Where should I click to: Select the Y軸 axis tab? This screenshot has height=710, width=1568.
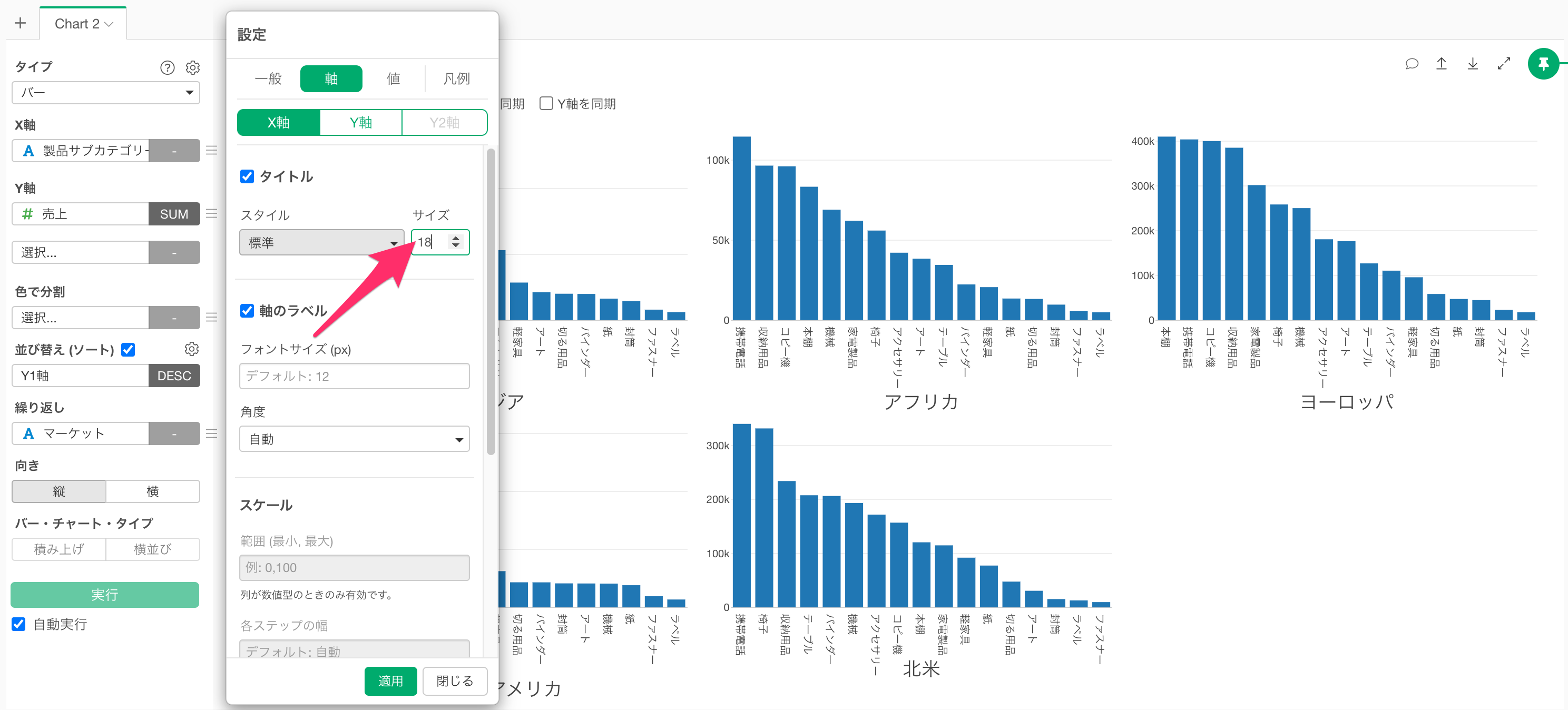click(x=360, y=122)
